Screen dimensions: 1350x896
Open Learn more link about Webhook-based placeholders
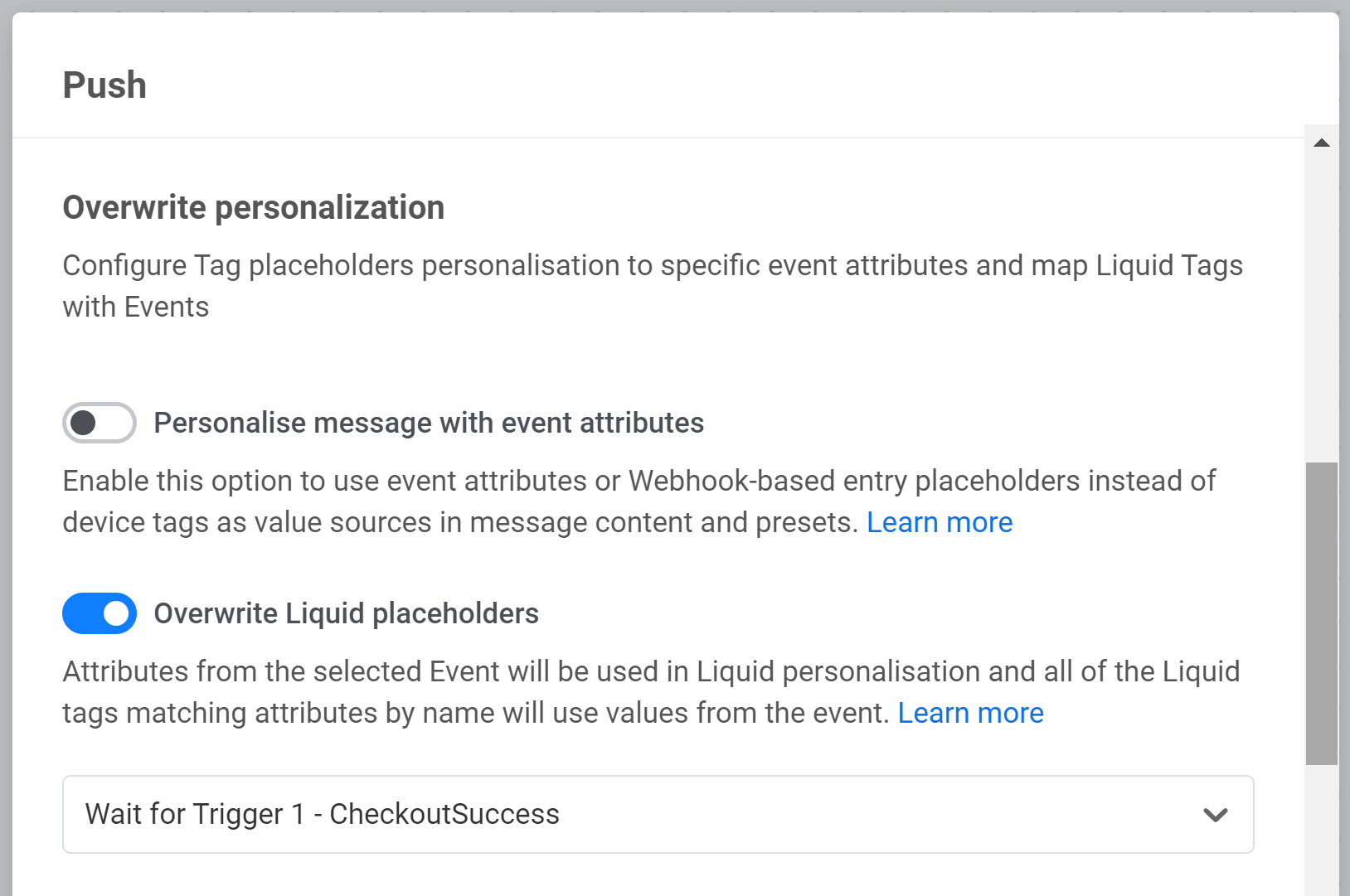(939, 522)
